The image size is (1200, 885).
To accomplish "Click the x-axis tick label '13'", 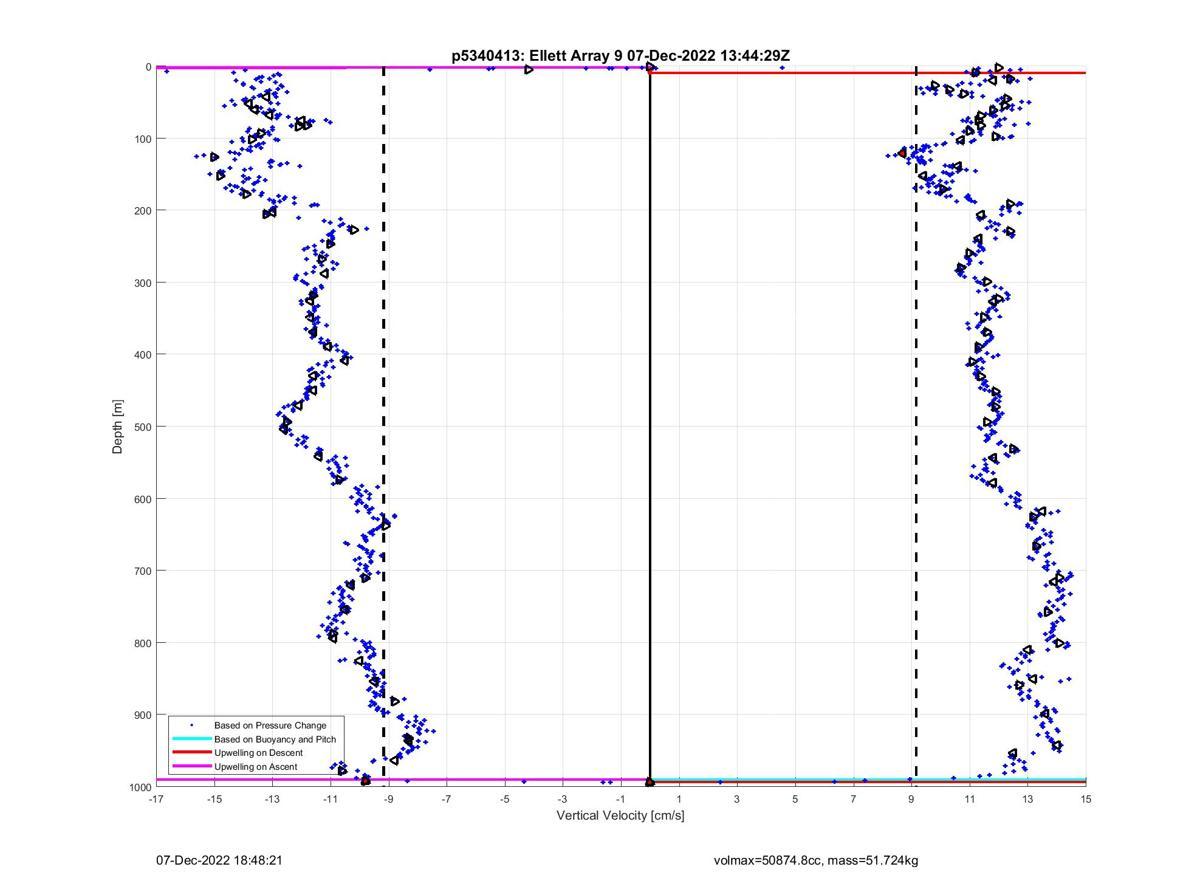I will [x=1028, y=799].
